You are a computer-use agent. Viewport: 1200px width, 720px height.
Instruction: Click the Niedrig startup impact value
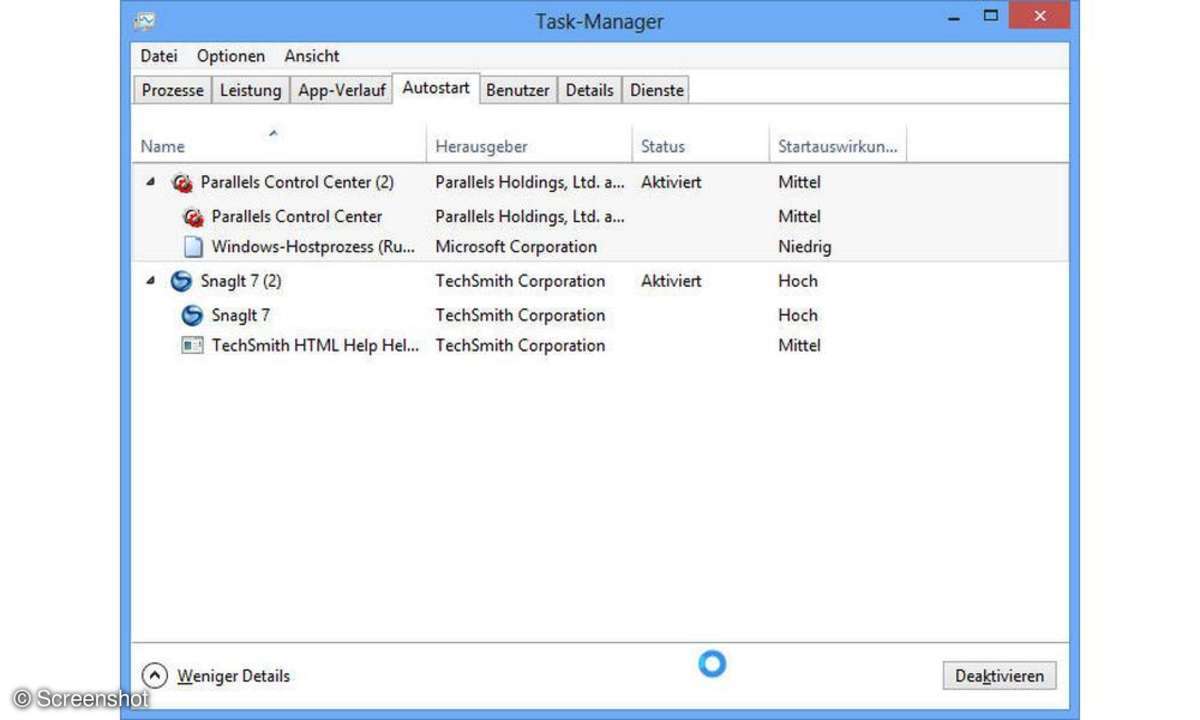(x=805, y=247)
